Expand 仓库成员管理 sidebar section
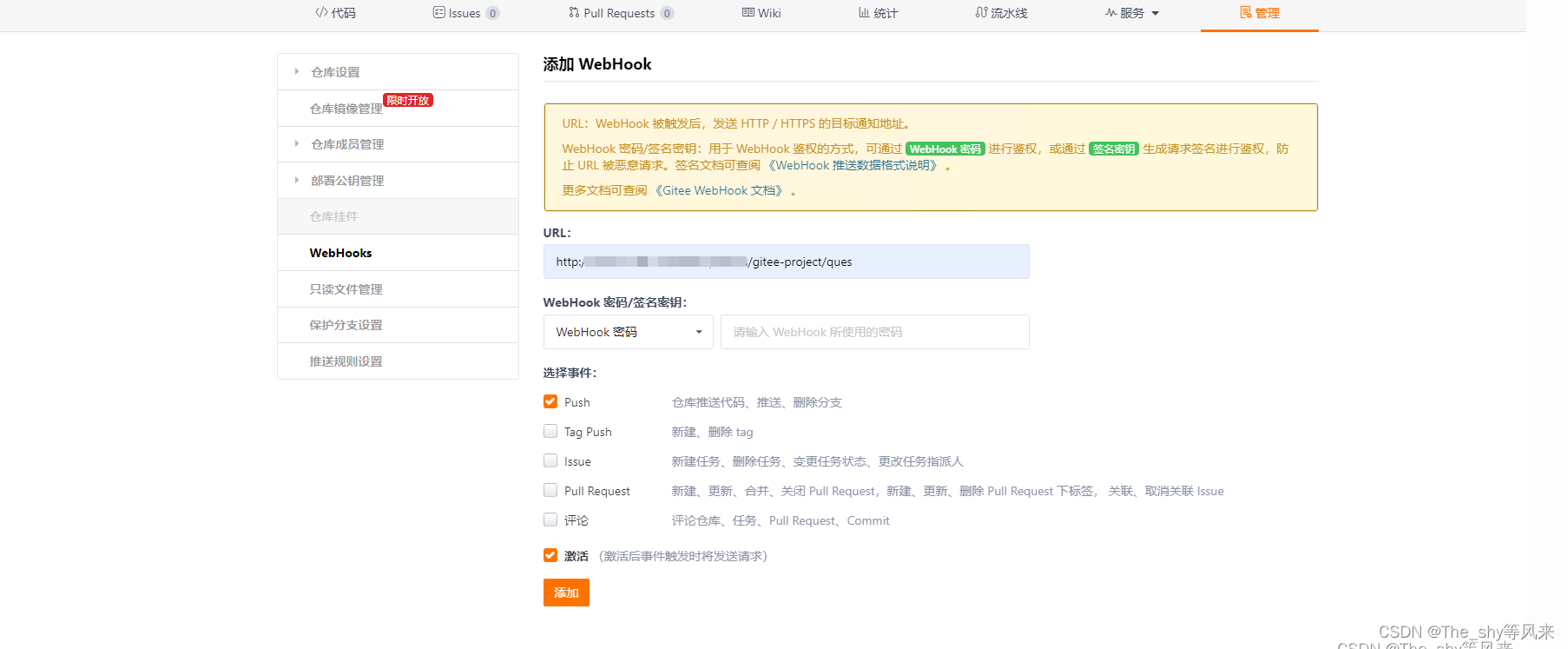Viewport: 1568px width, 649px height. click(x=398, y=144)
